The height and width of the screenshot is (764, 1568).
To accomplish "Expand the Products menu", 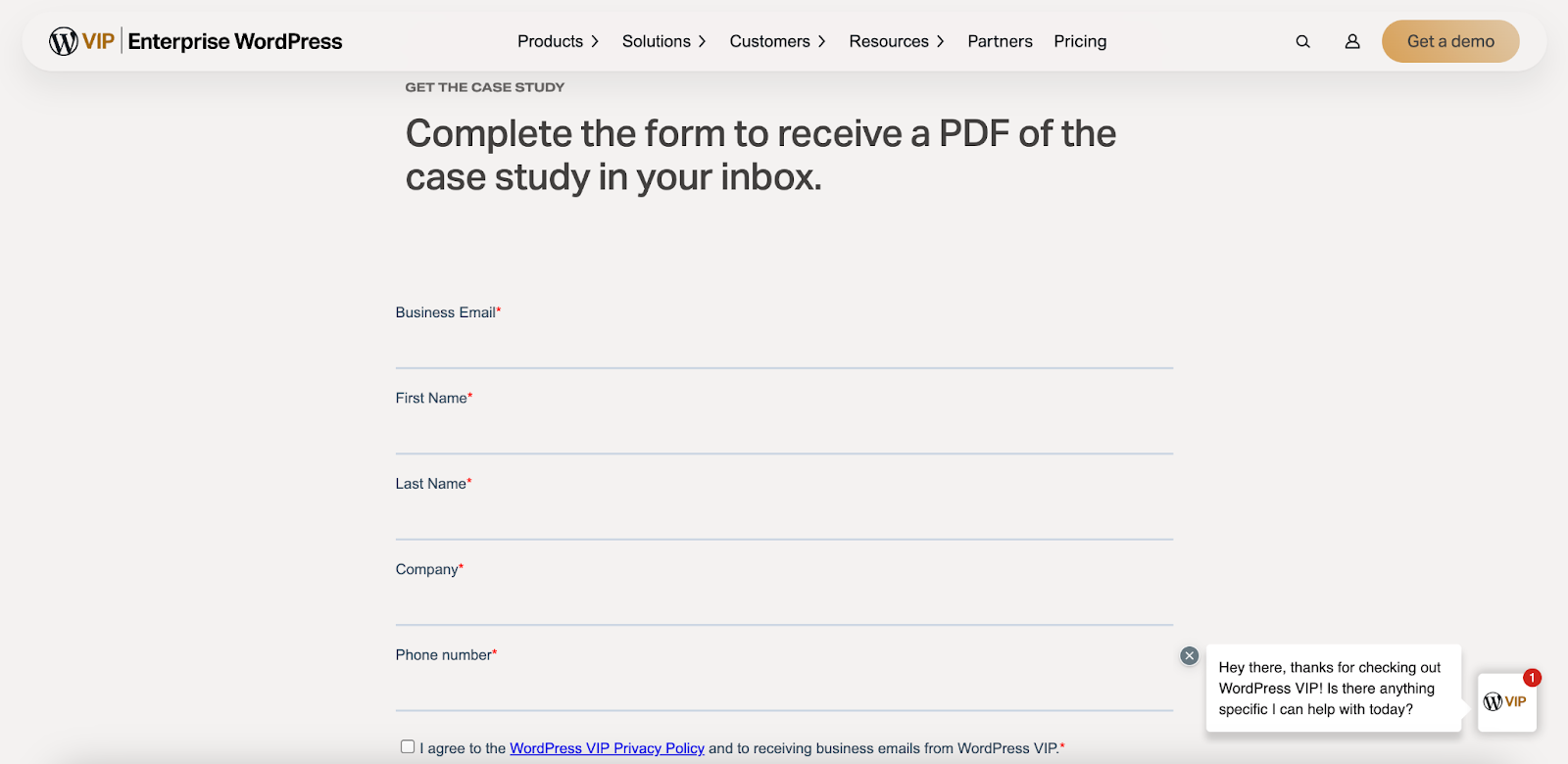I will [557, 41].
